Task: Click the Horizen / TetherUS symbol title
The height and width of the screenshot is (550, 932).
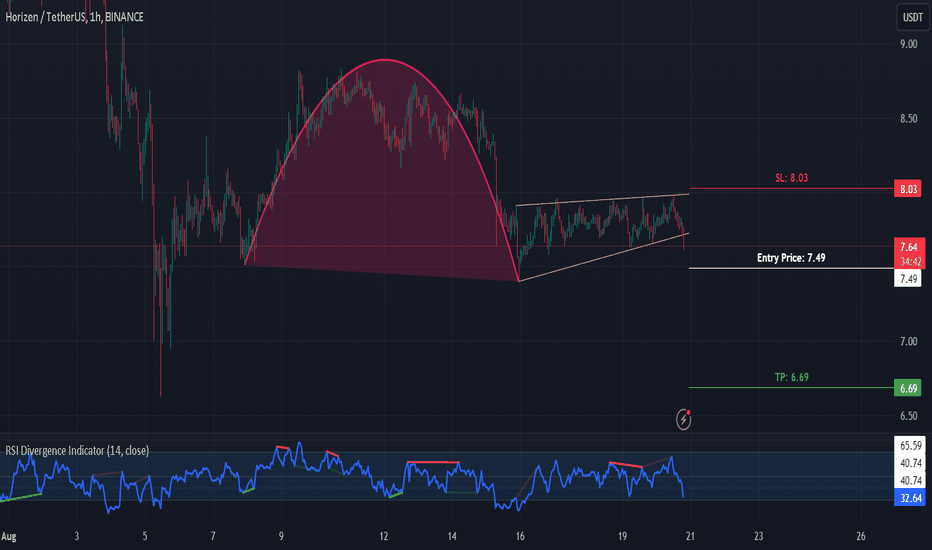Action: click(74, 17)
